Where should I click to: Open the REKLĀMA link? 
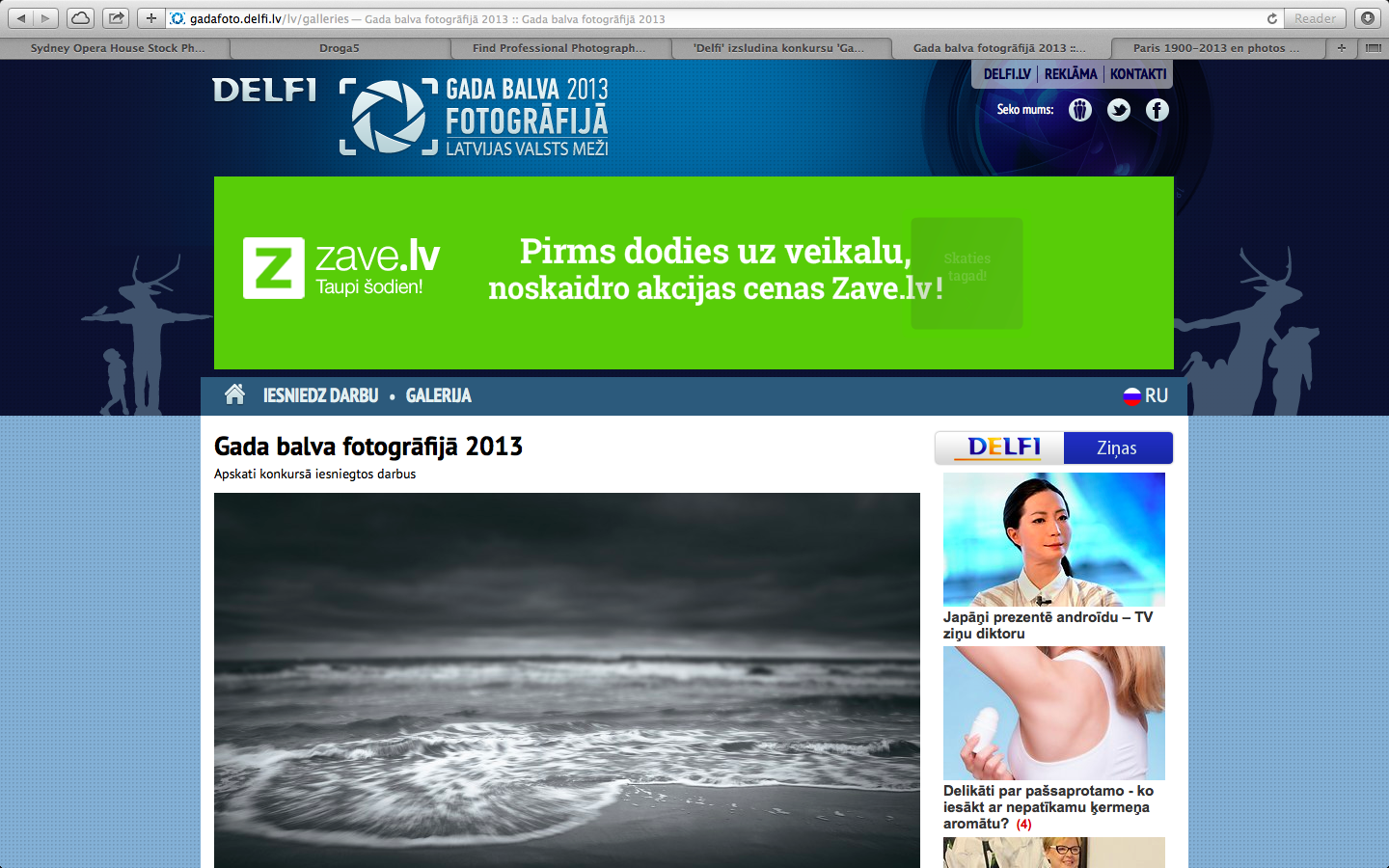coord(1071,74)
